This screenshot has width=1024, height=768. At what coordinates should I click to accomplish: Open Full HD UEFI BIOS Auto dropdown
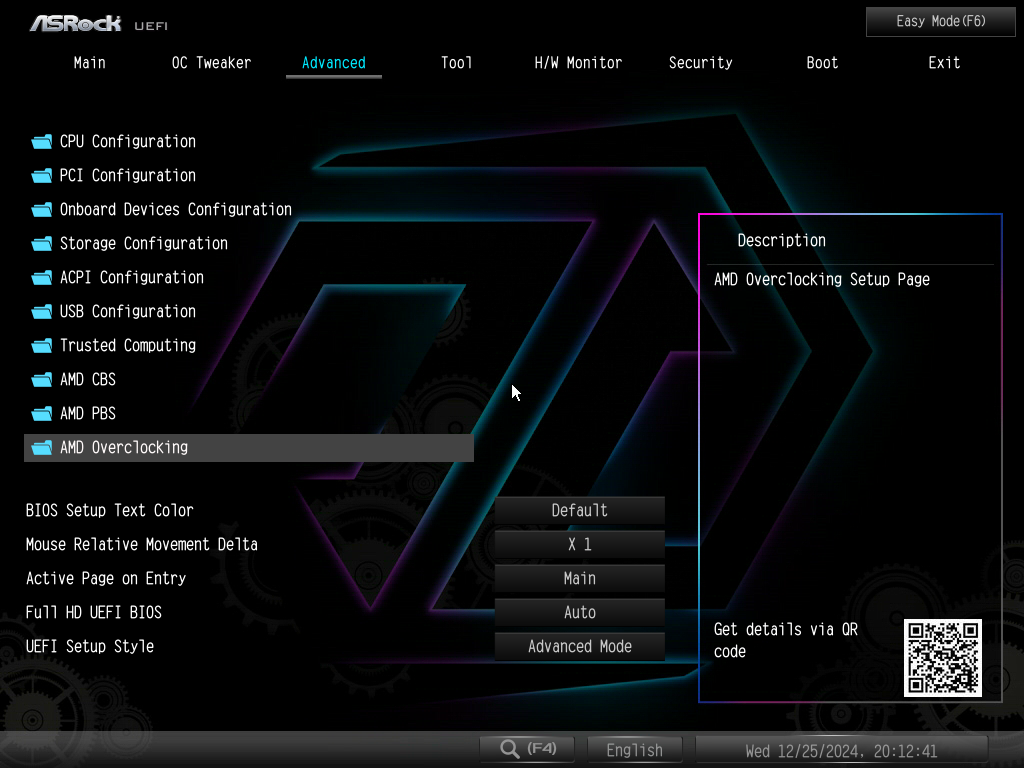pos(579,612)
